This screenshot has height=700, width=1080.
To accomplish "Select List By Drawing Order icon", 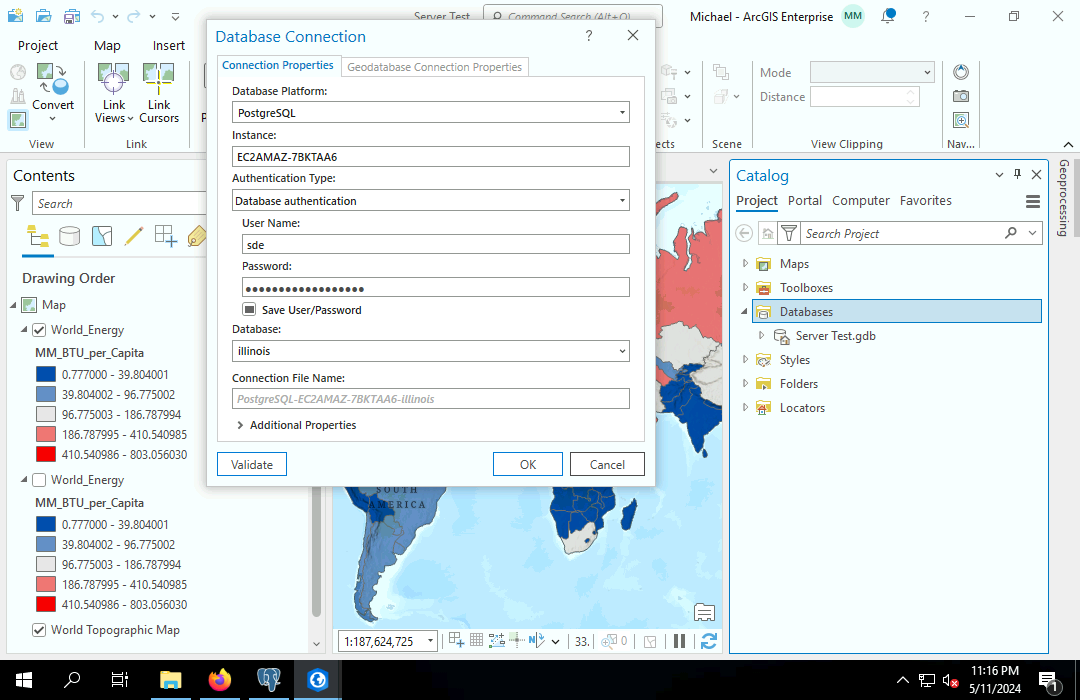I will [x=38, y=236].
